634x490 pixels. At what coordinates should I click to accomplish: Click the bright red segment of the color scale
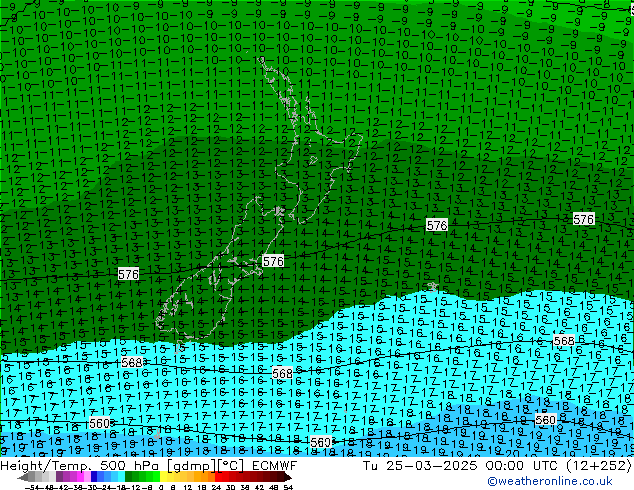click(x=219, y=477)
